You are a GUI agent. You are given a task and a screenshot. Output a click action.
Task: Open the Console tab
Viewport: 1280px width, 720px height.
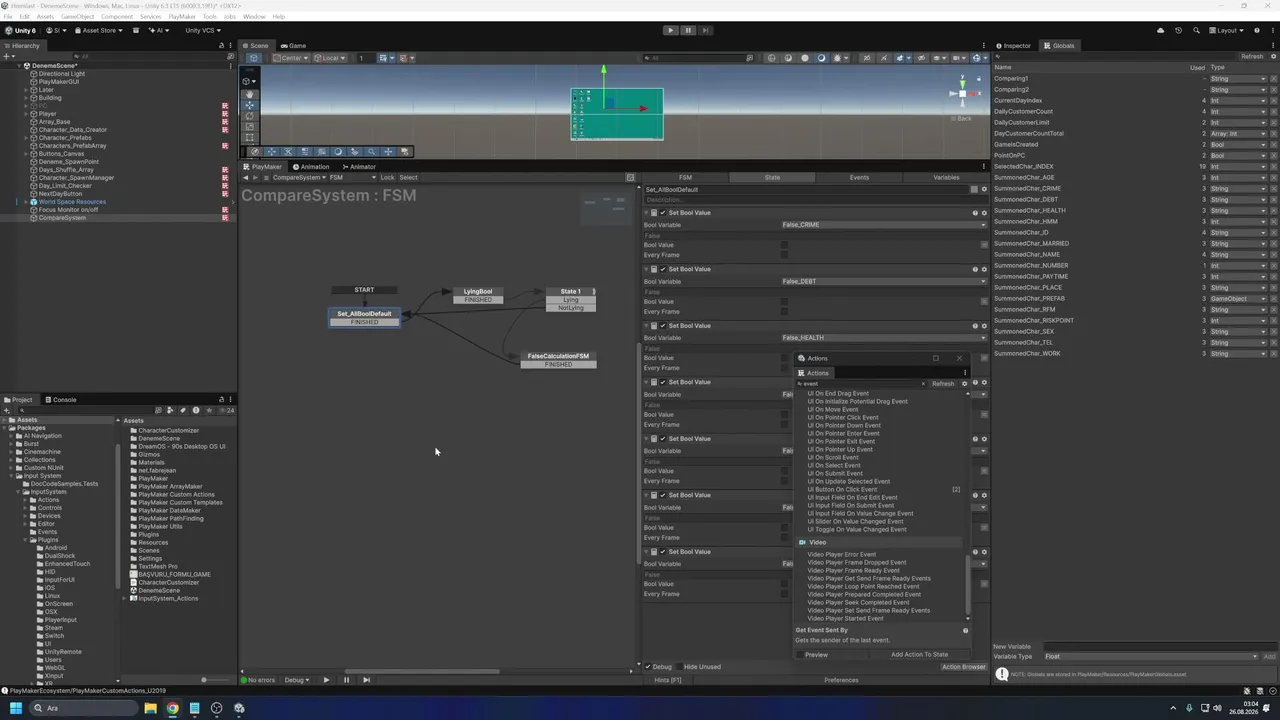point(60,400)
